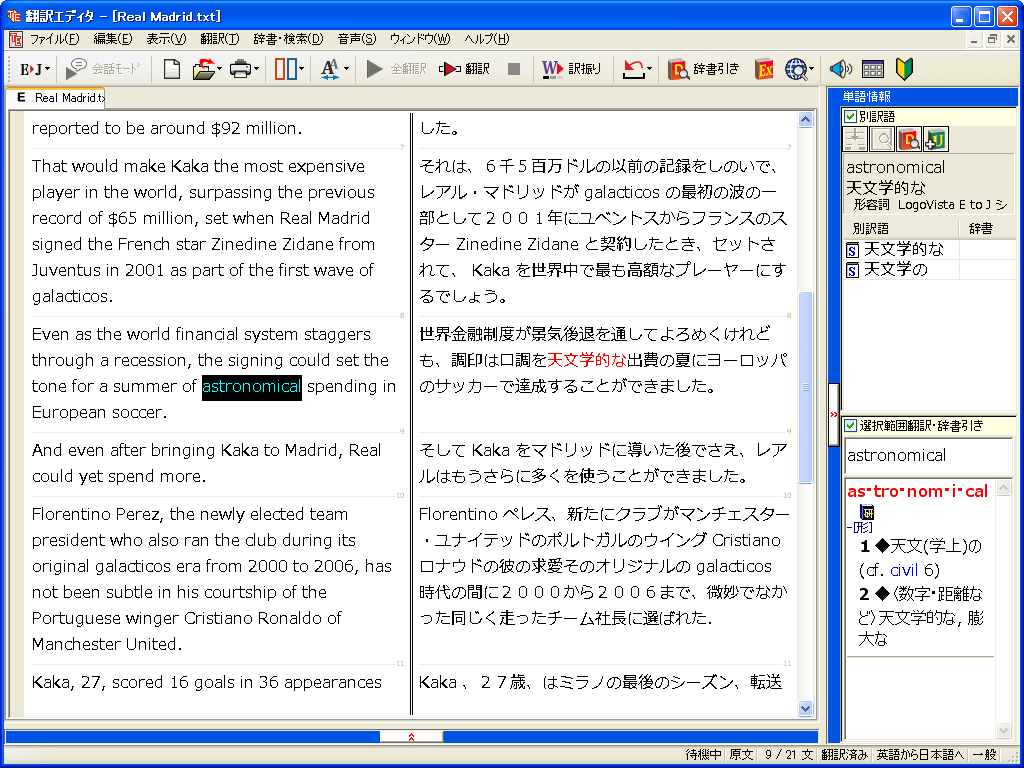
Task: Click the application icon in the menu bar
Action: point(16,39)
